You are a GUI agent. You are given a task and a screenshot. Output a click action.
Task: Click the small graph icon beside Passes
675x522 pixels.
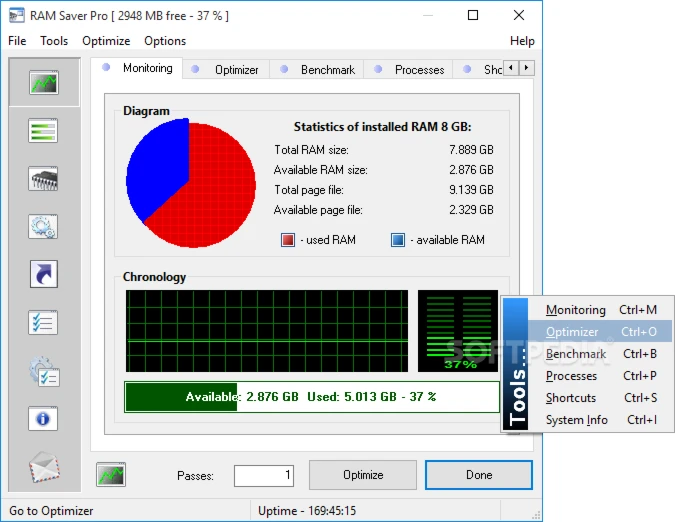coord(111,475)
